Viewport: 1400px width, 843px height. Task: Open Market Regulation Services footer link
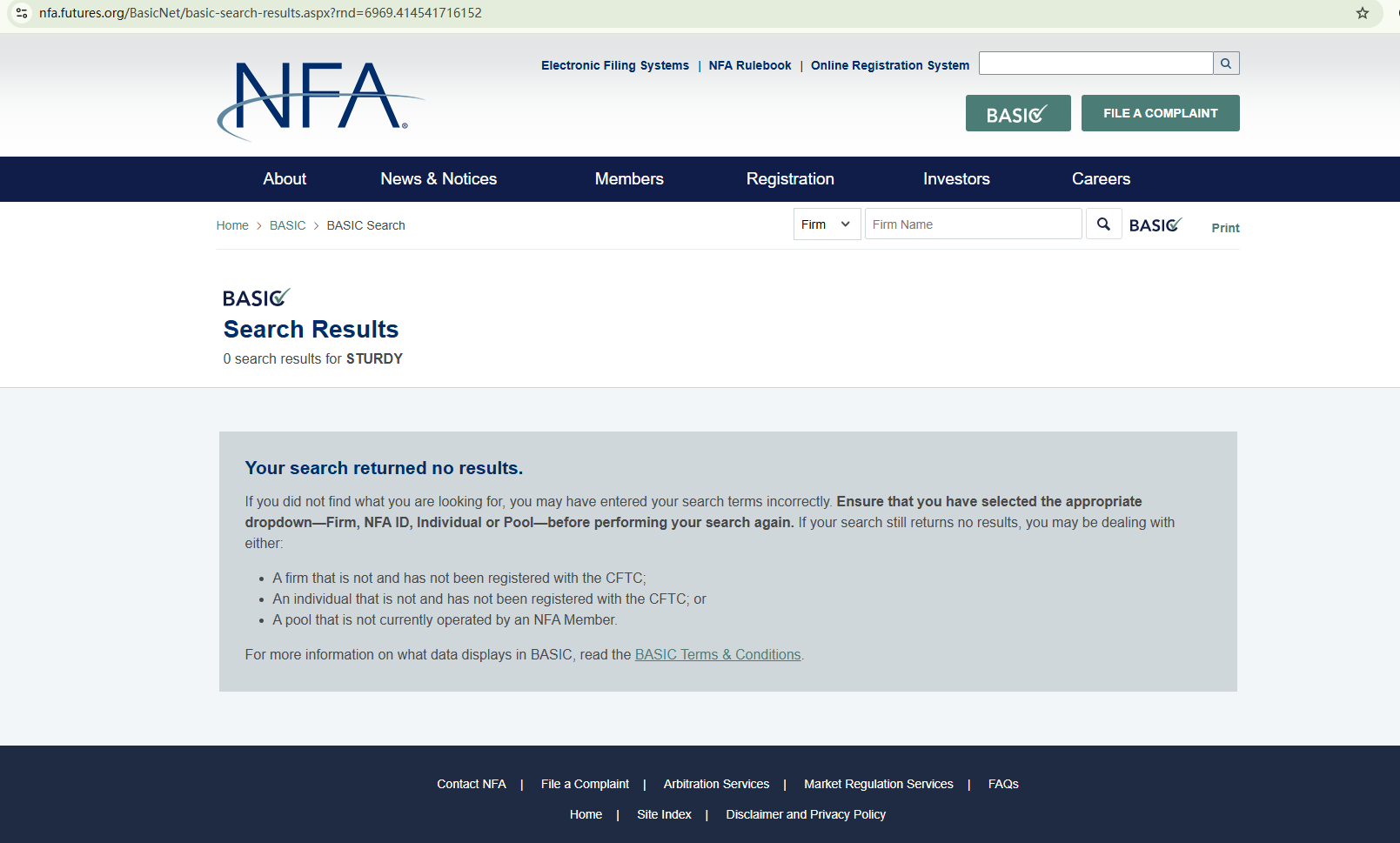[x=879, y=784]
